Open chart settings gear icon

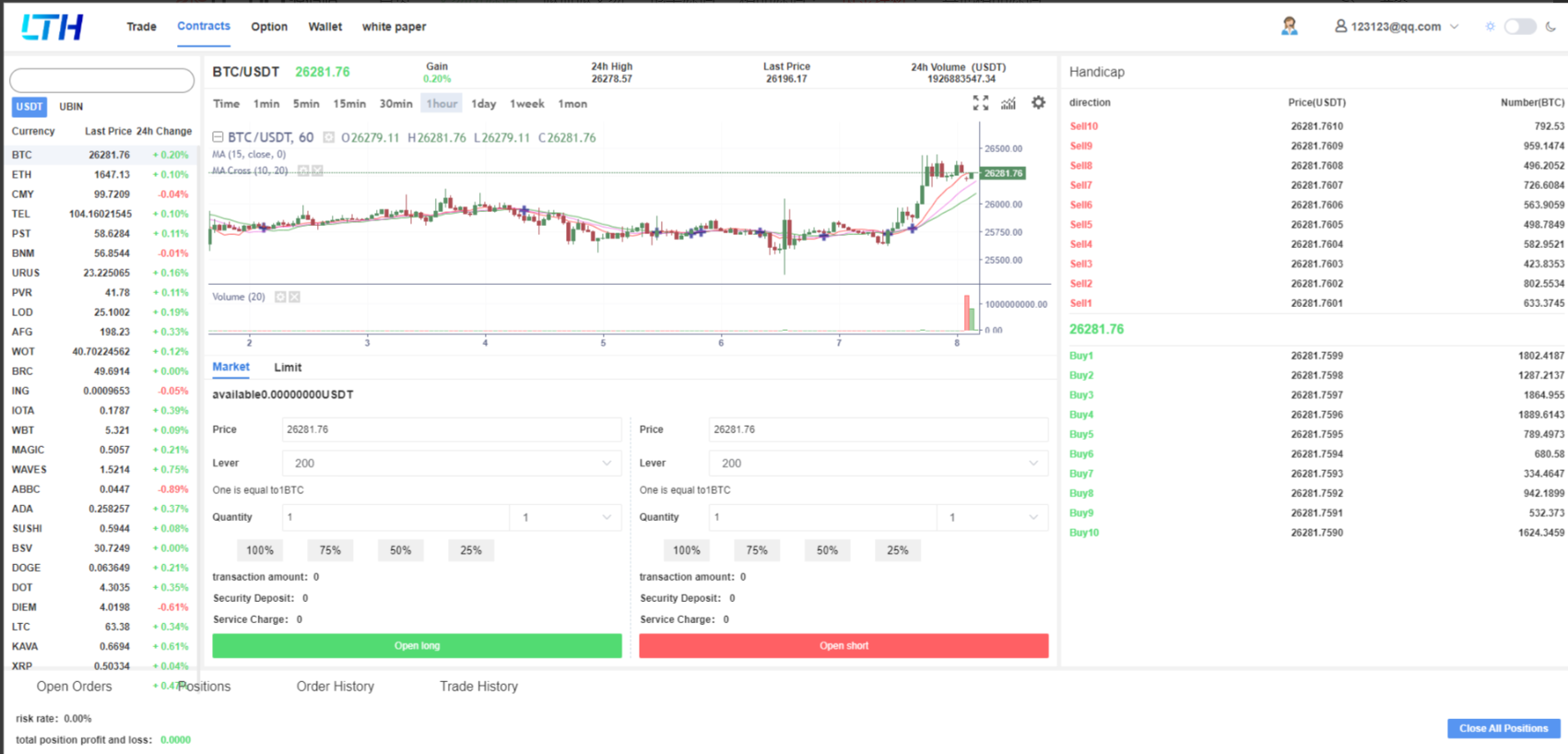coord(1038,103)
